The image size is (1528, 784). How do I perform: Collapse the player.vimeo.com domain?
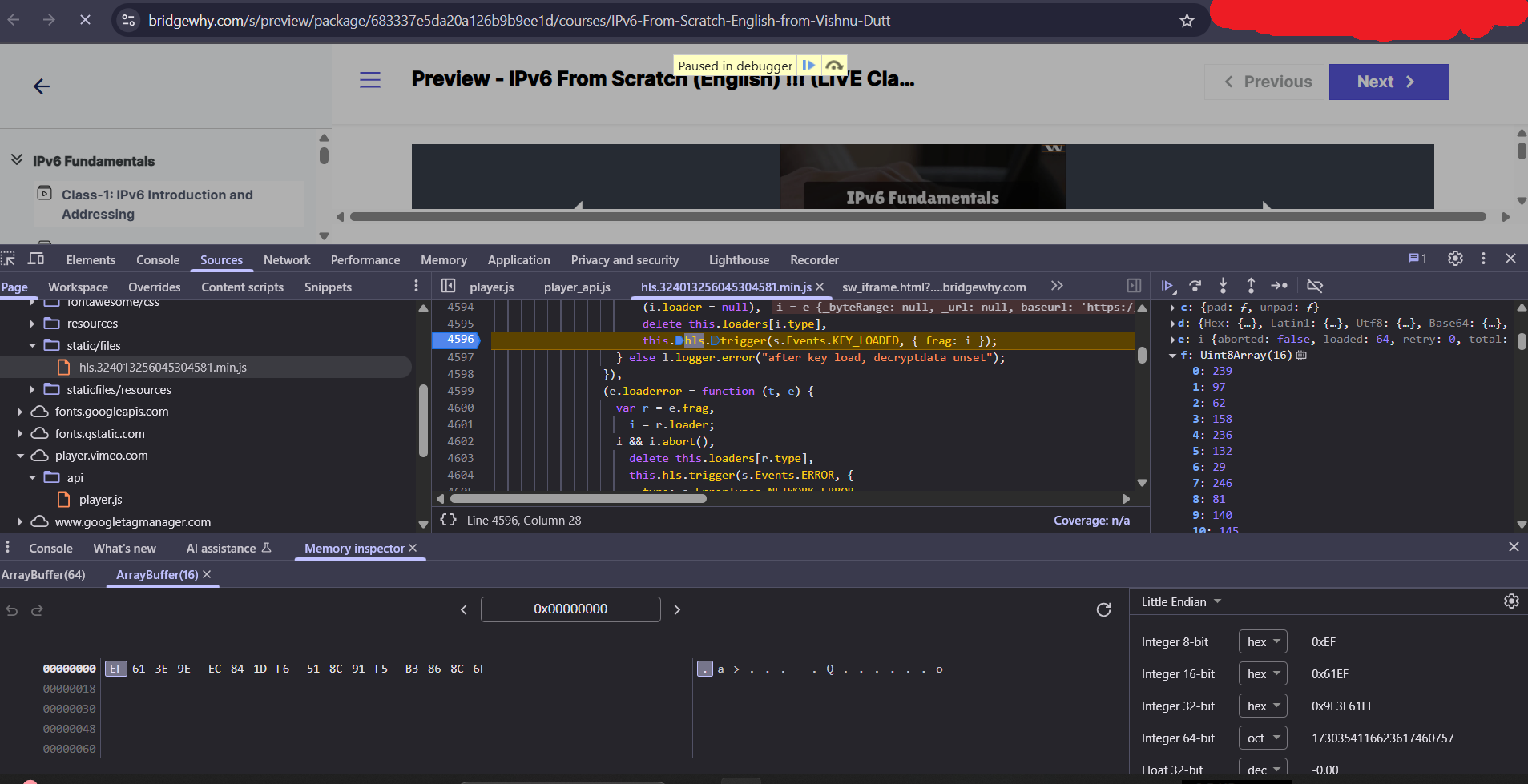[20, 456]
